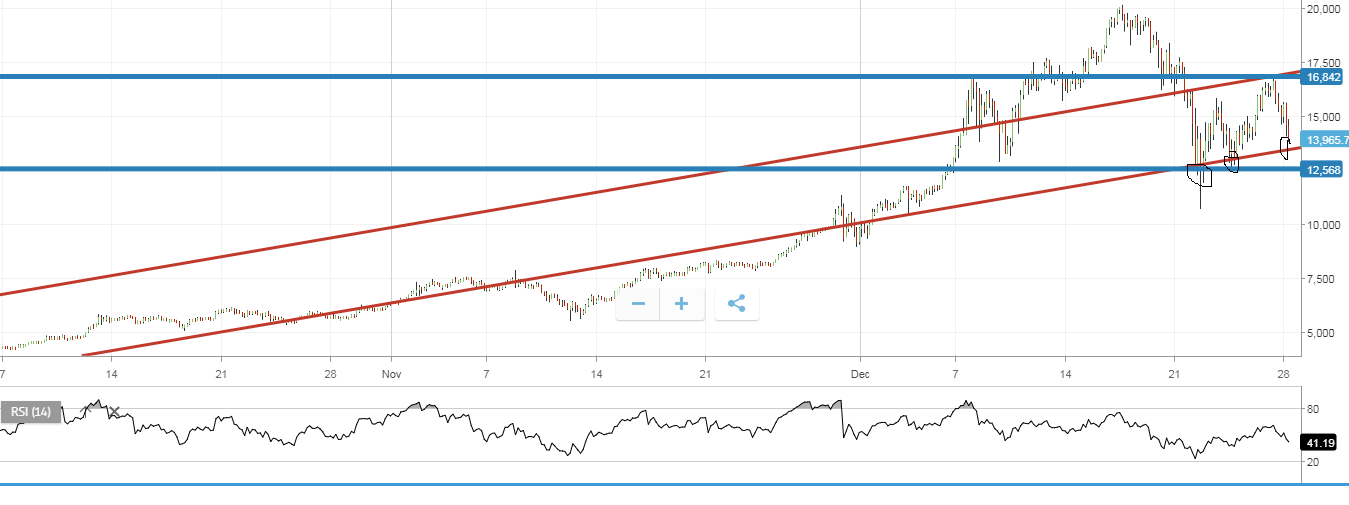Click the Dec label on the time axis
The width and height of the screenshot is (1349, 505).
[860, 374]
